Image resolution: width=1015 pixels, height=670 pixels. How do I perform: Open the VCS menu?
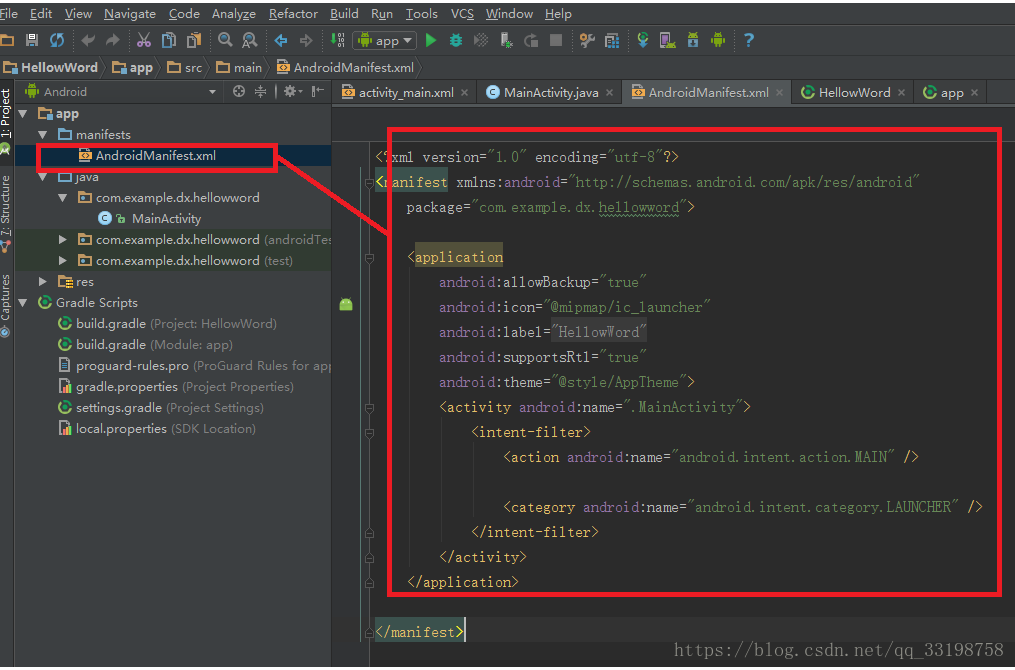click(462, 14)
